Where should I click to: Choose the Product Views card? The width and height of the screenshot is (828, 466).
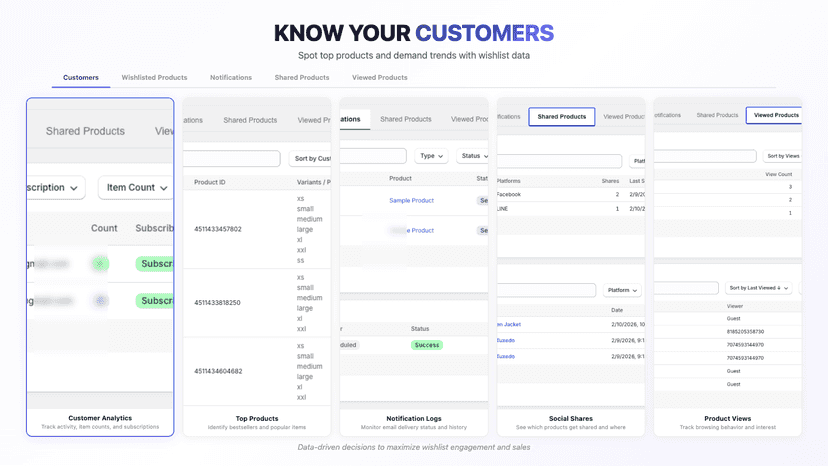[728, 267]
